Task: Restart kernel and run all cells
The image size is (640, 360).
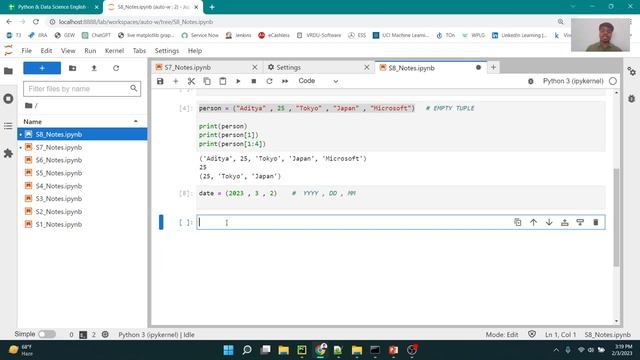Action: point(285,81)
